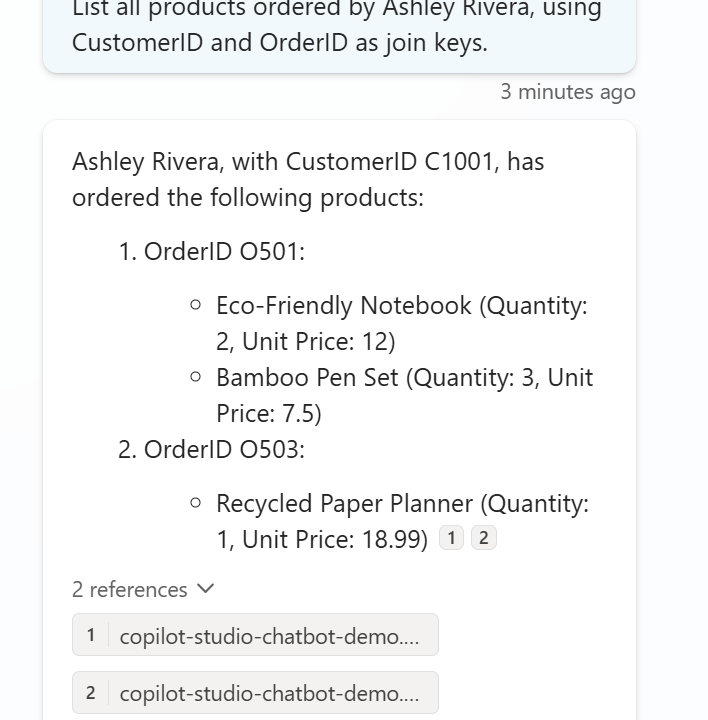This screenshot has width=708, height=720.
Task: Open first copilot-studio-chatbot-demo reference card
Action: [255, 635]
